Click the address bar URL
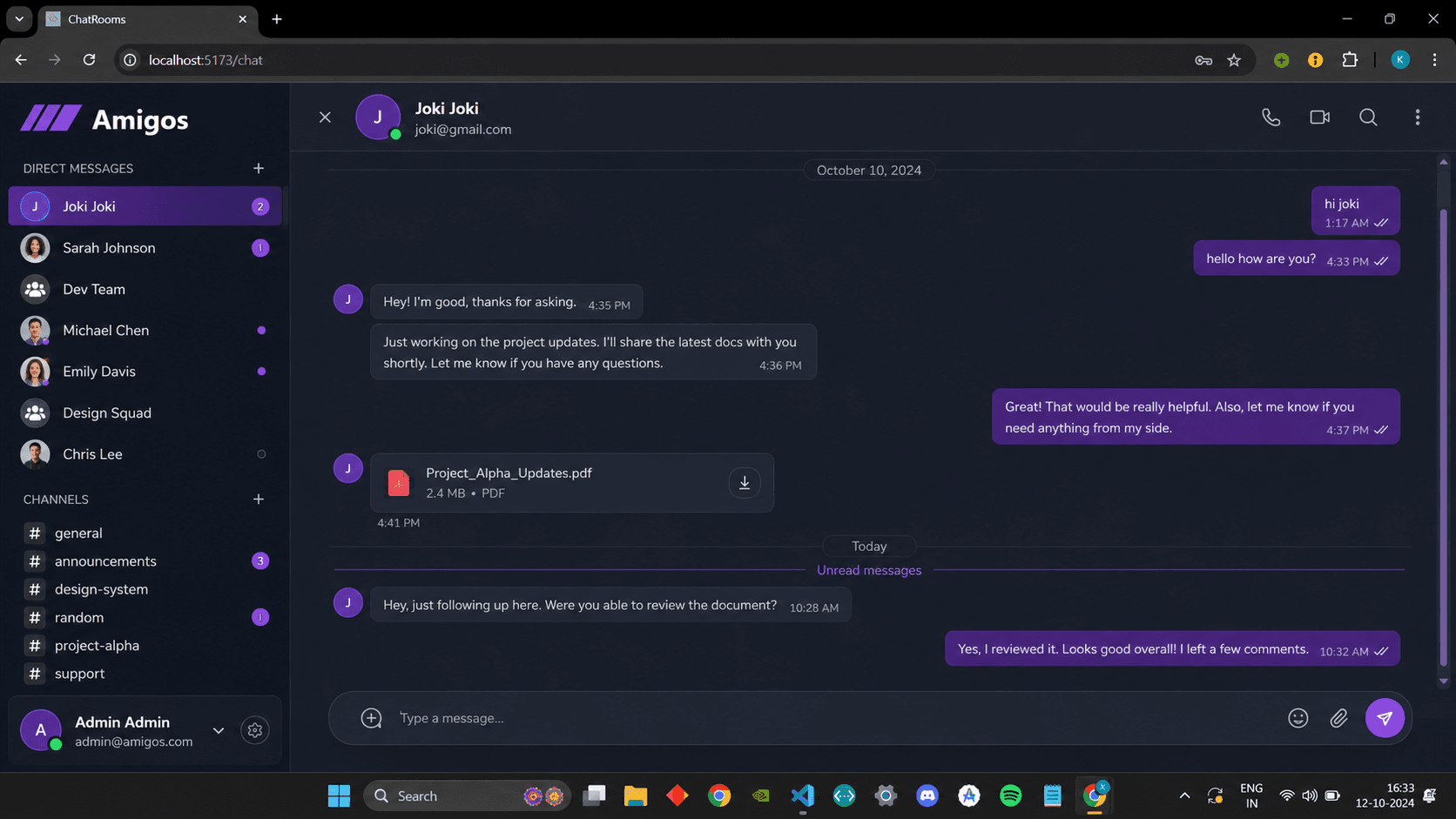Image resolution: width=1456 pixels, height=819 pixels. point(206,60)
